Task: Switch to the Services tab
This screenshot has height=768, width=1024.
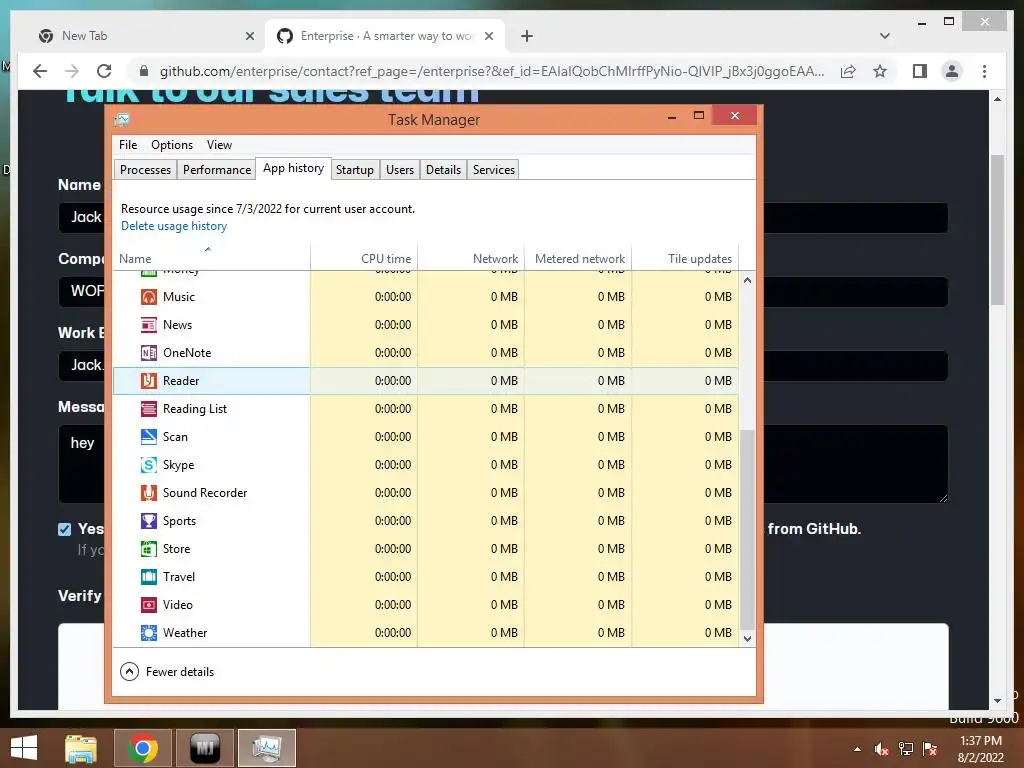Action: point(494,170)
